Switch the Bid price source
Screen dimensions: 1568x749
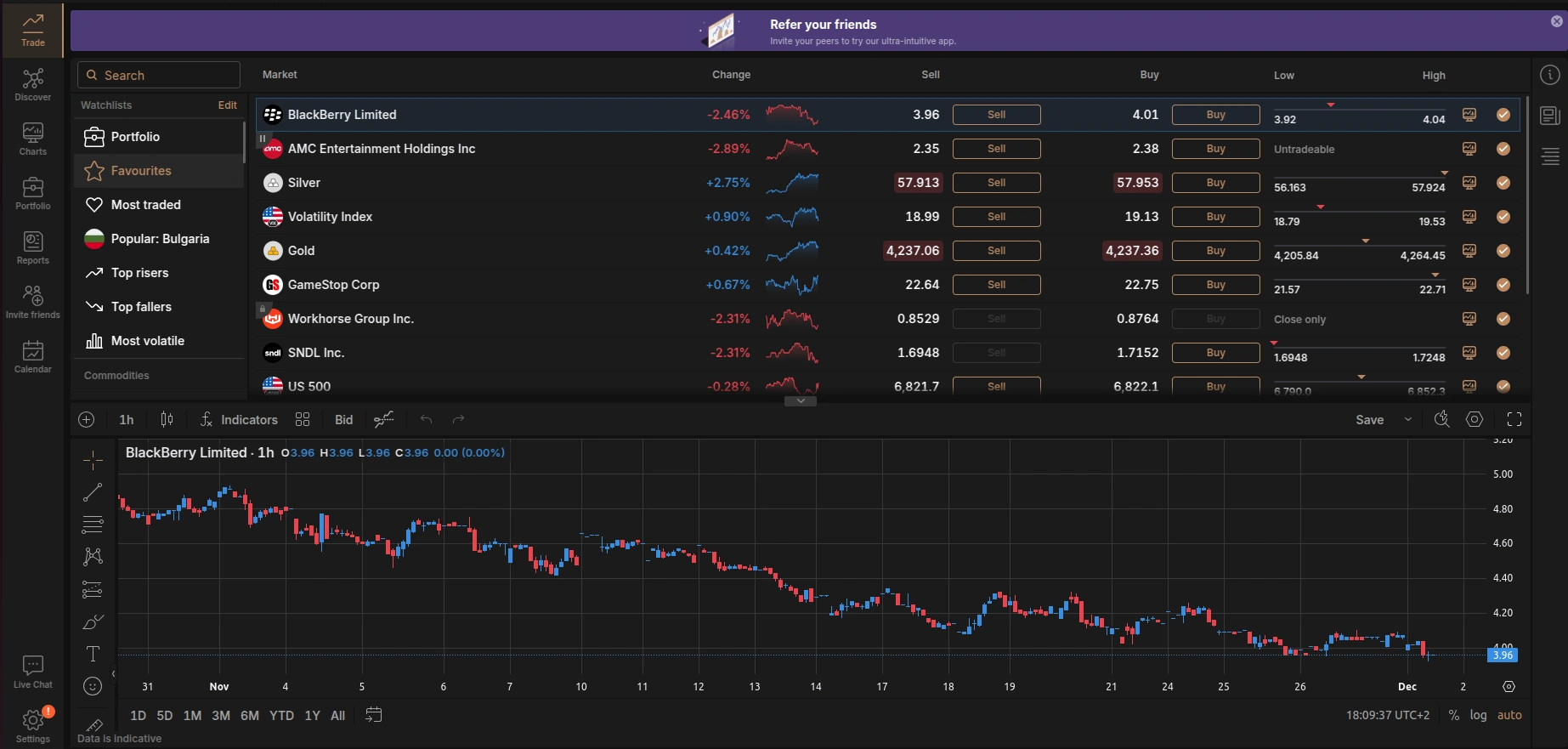[x=343, y=419]
